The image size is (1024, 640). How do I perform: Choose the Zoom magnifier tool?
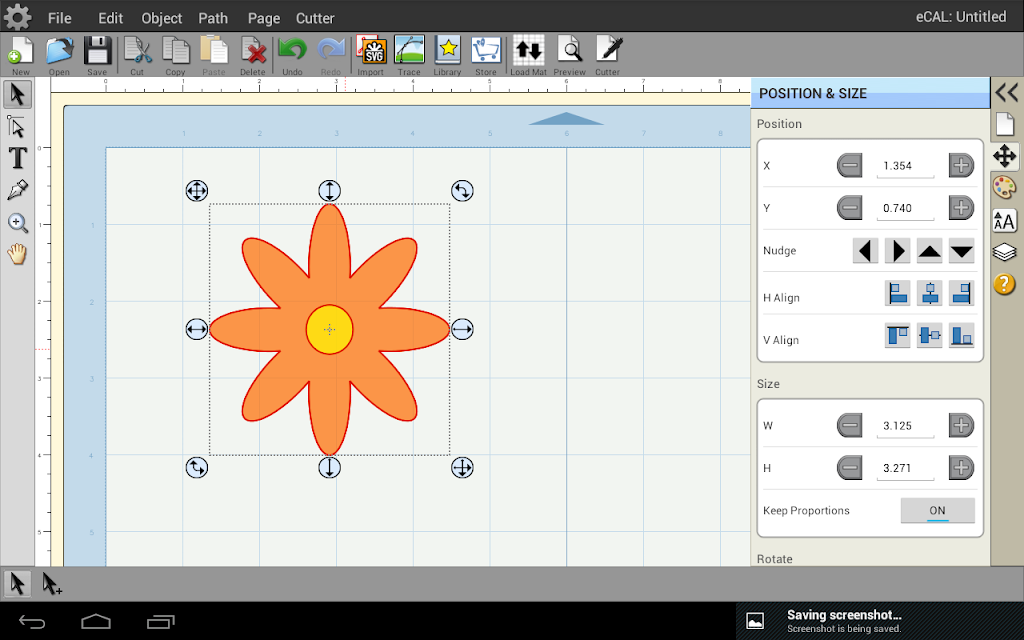(x=18, y=223)
